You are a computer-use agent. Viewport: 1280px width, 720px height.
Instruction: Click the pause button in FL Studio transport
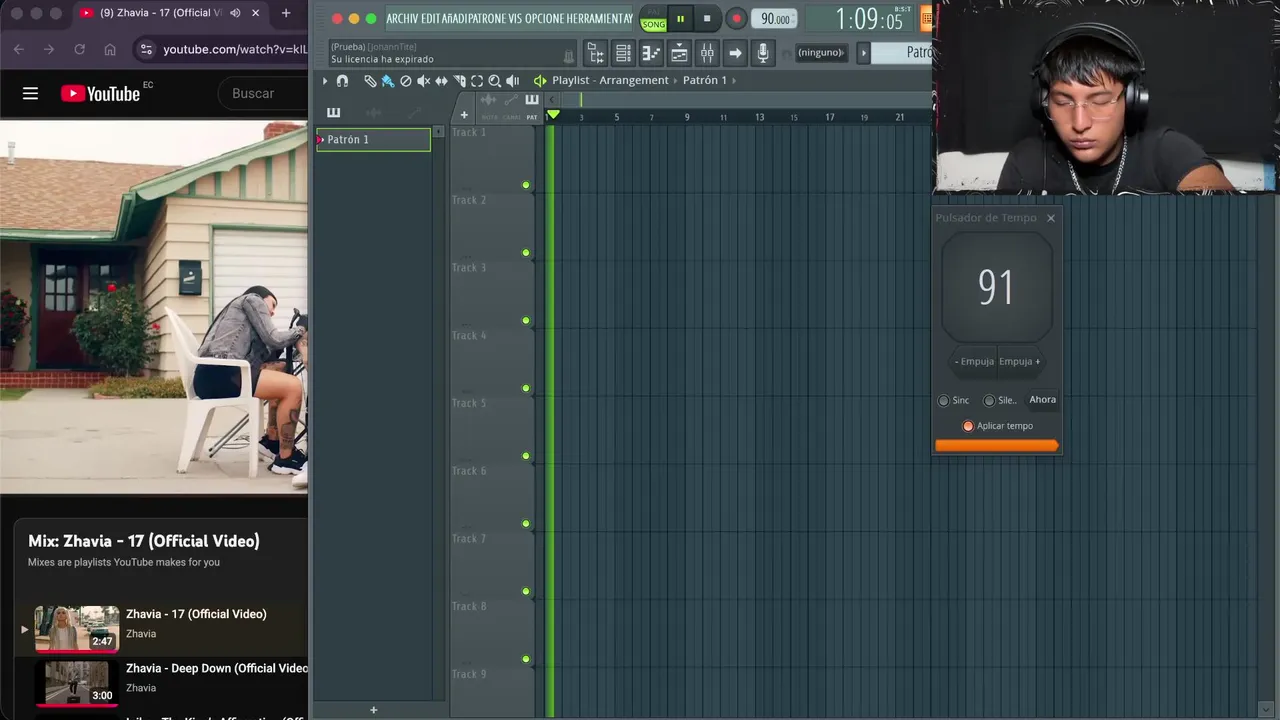(680, 19)
